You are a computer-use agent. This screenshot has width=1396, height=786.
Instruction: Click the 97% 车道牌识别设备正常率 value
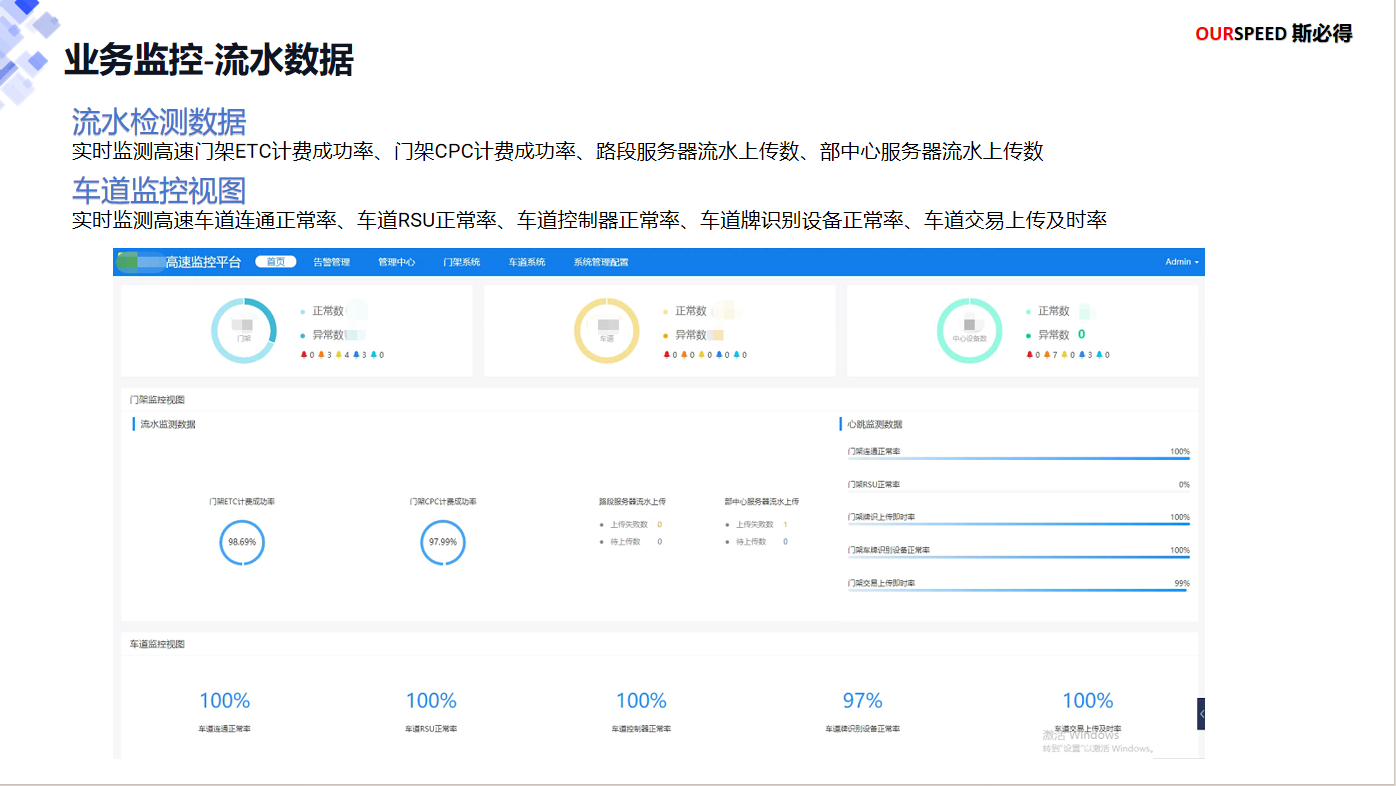[x=862, y=701]
